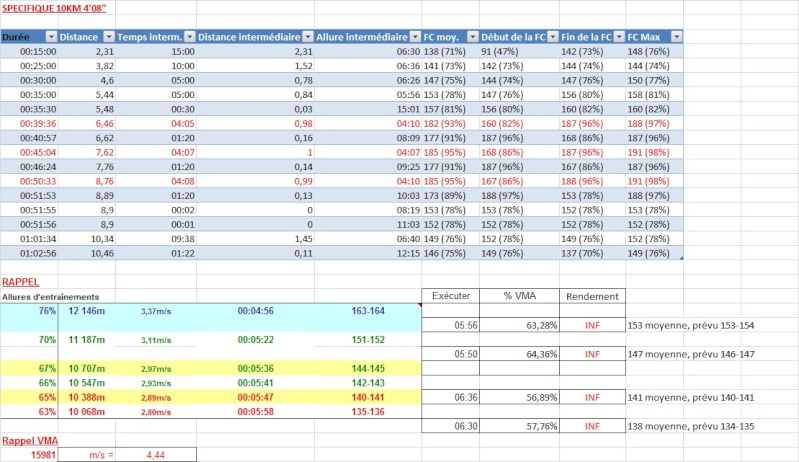Select the distance cell 10,46
The height and width of the screenshot is (462, 799).
coord(87,253)
